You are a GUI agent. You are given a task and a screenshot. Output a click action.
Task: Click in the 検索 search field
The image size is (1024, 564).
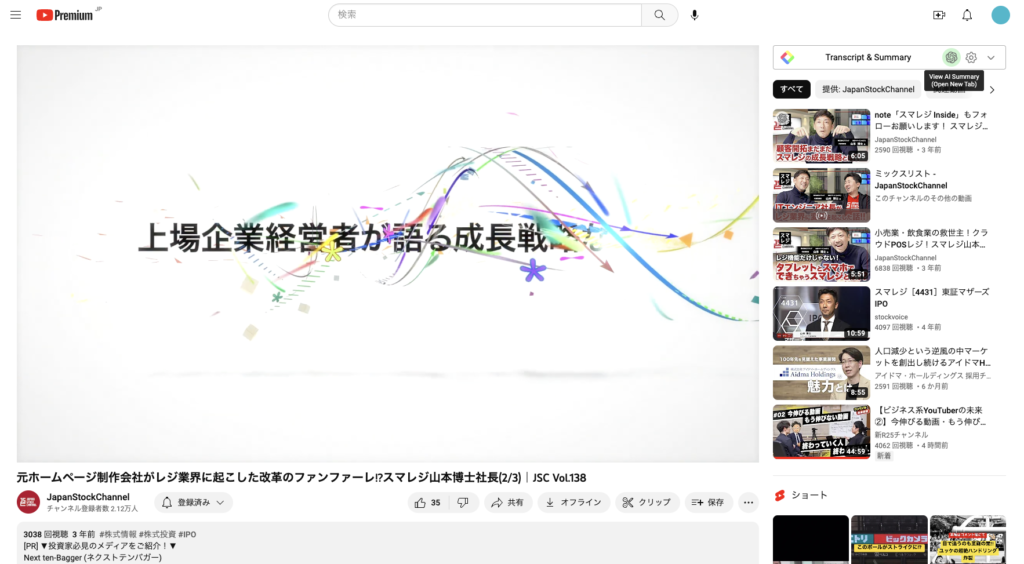485,15
